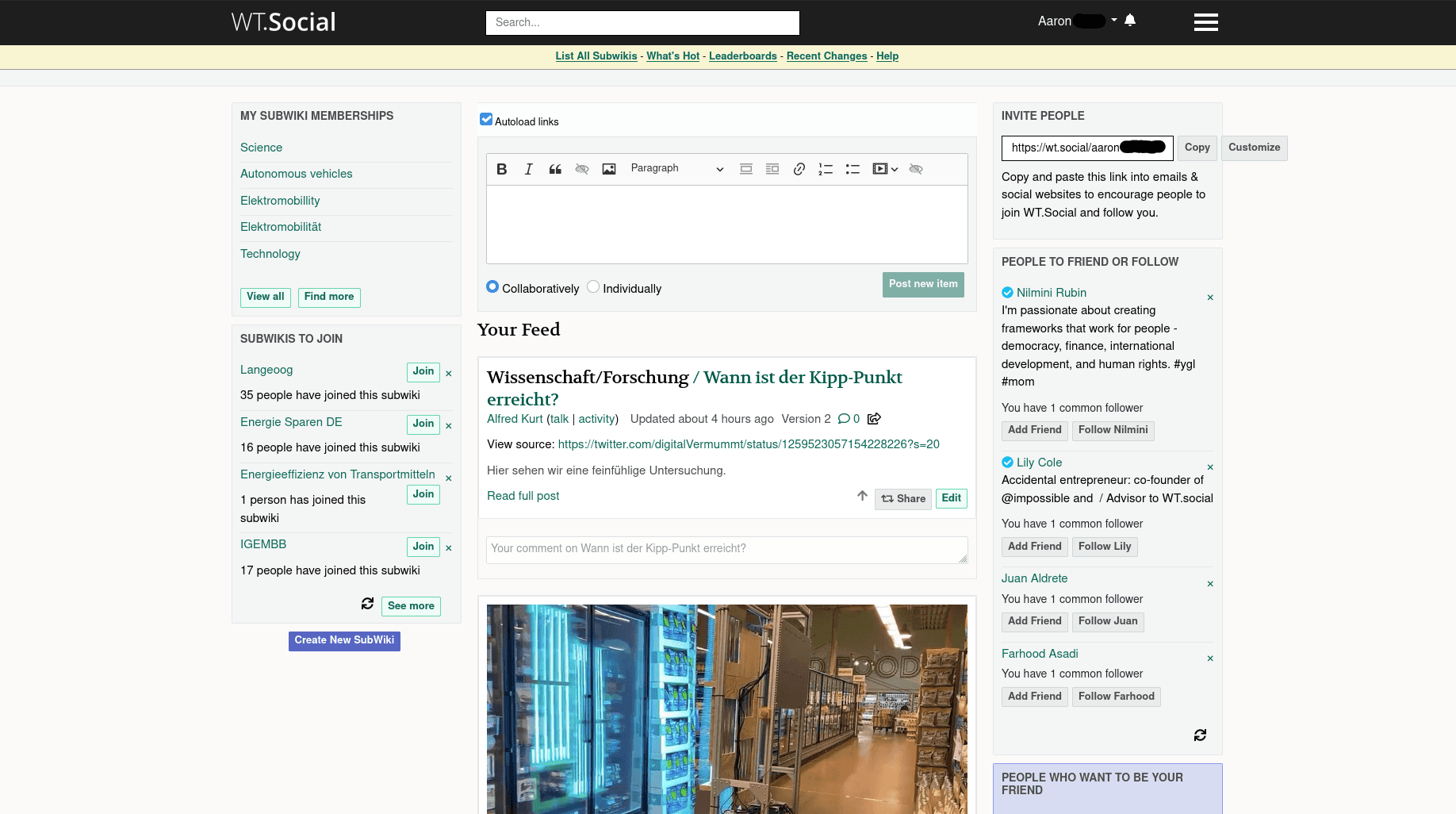1456x814 pixels.
Task: Choose the Individually radio option
Action: (x=593, y=287)
